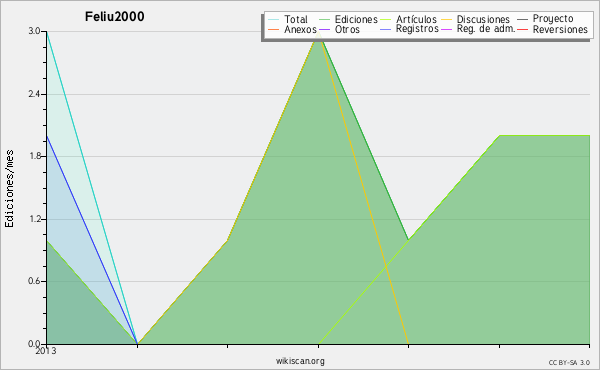Click the blue Registros legend line swatch

[x=386, y=29]
